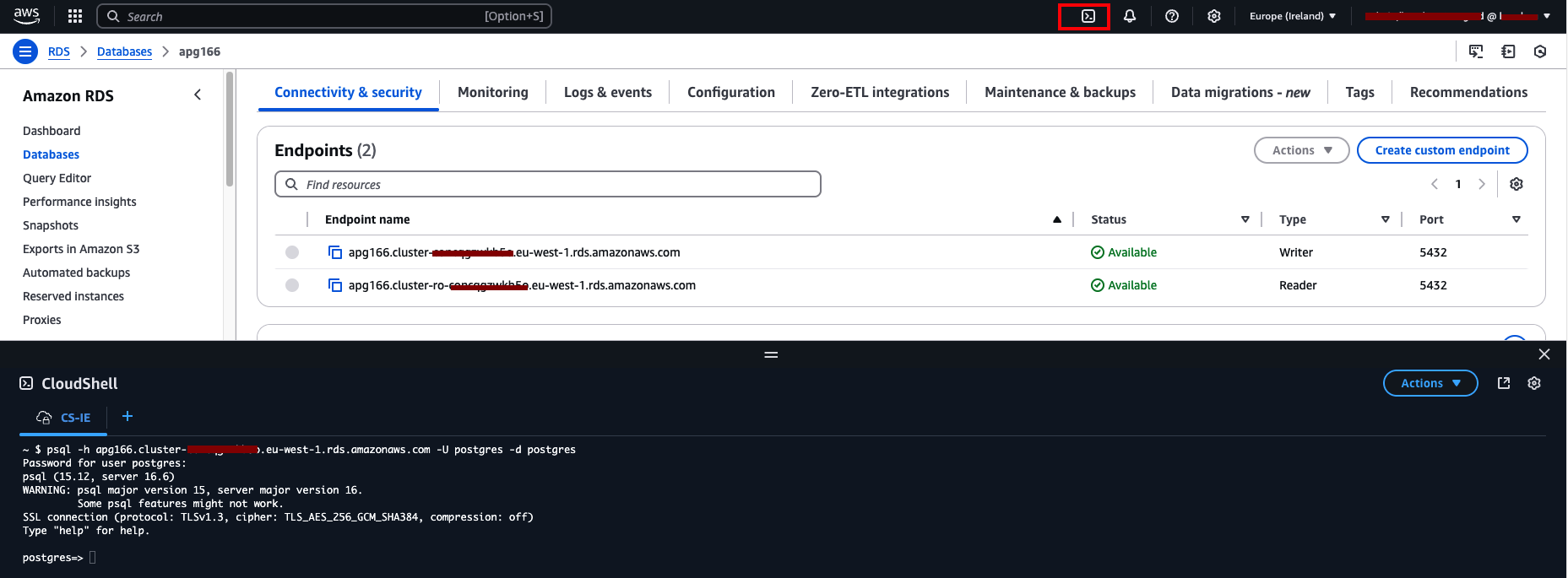Open the help question mark menu
1568x578 pixels.
(1172, 16)
